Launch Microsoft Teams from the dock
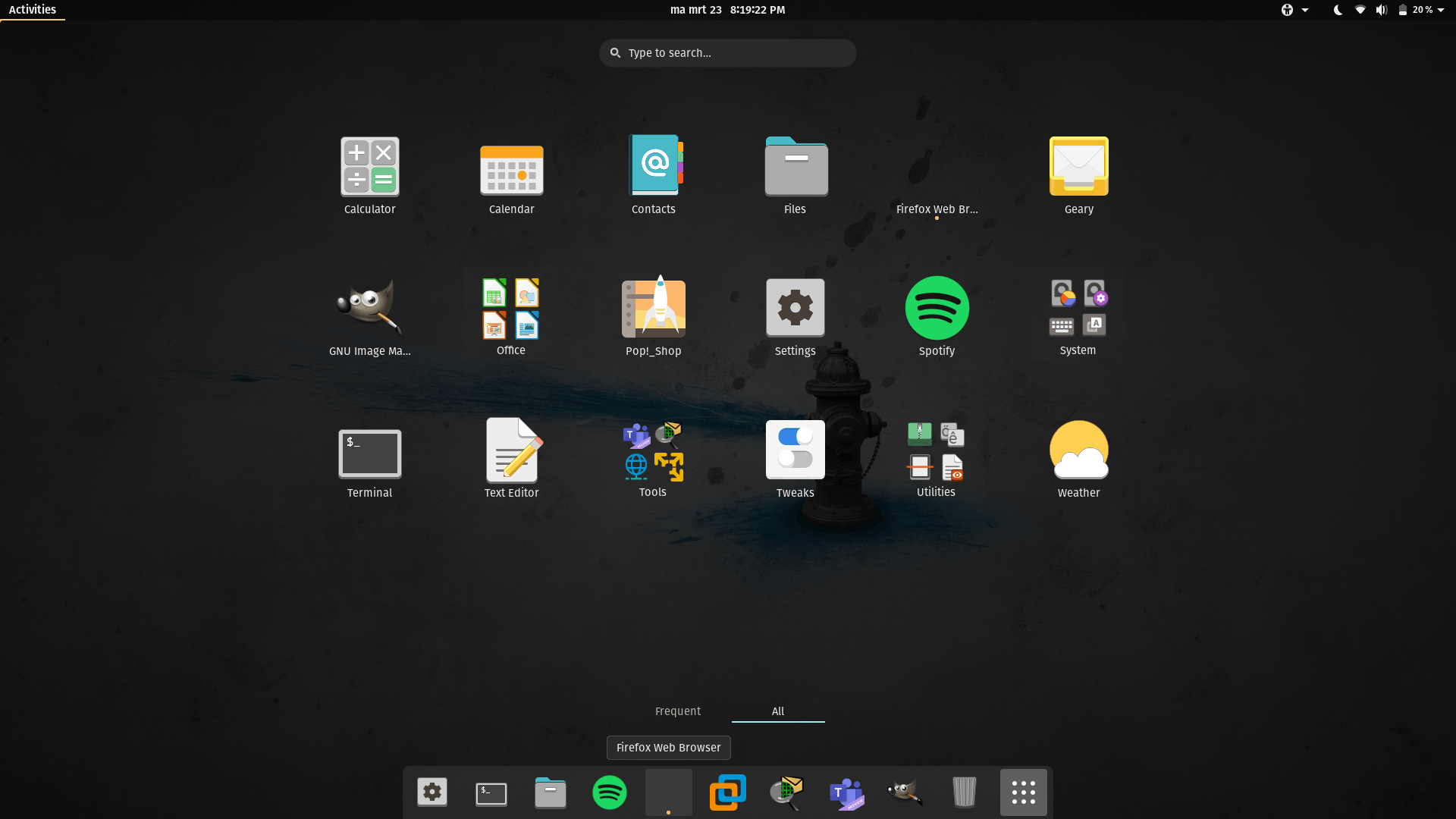Viewport: 1456px width, 819px height. point(846,792)
